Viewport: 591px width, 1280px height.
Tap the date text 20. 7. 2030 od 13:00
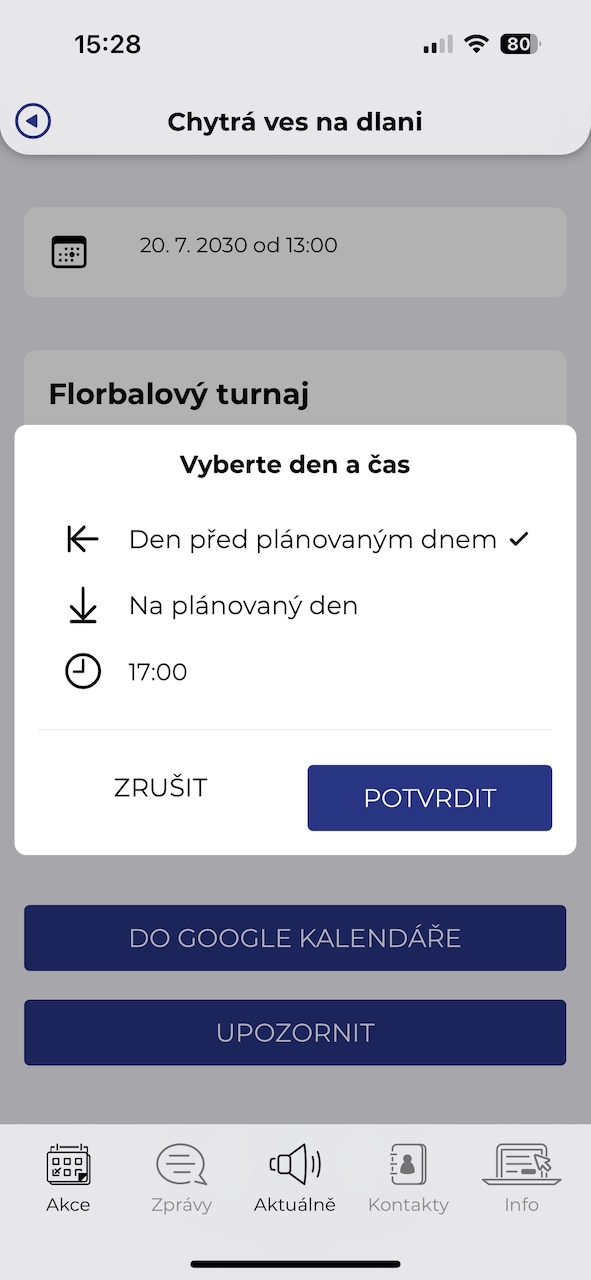tap(239, 245)
